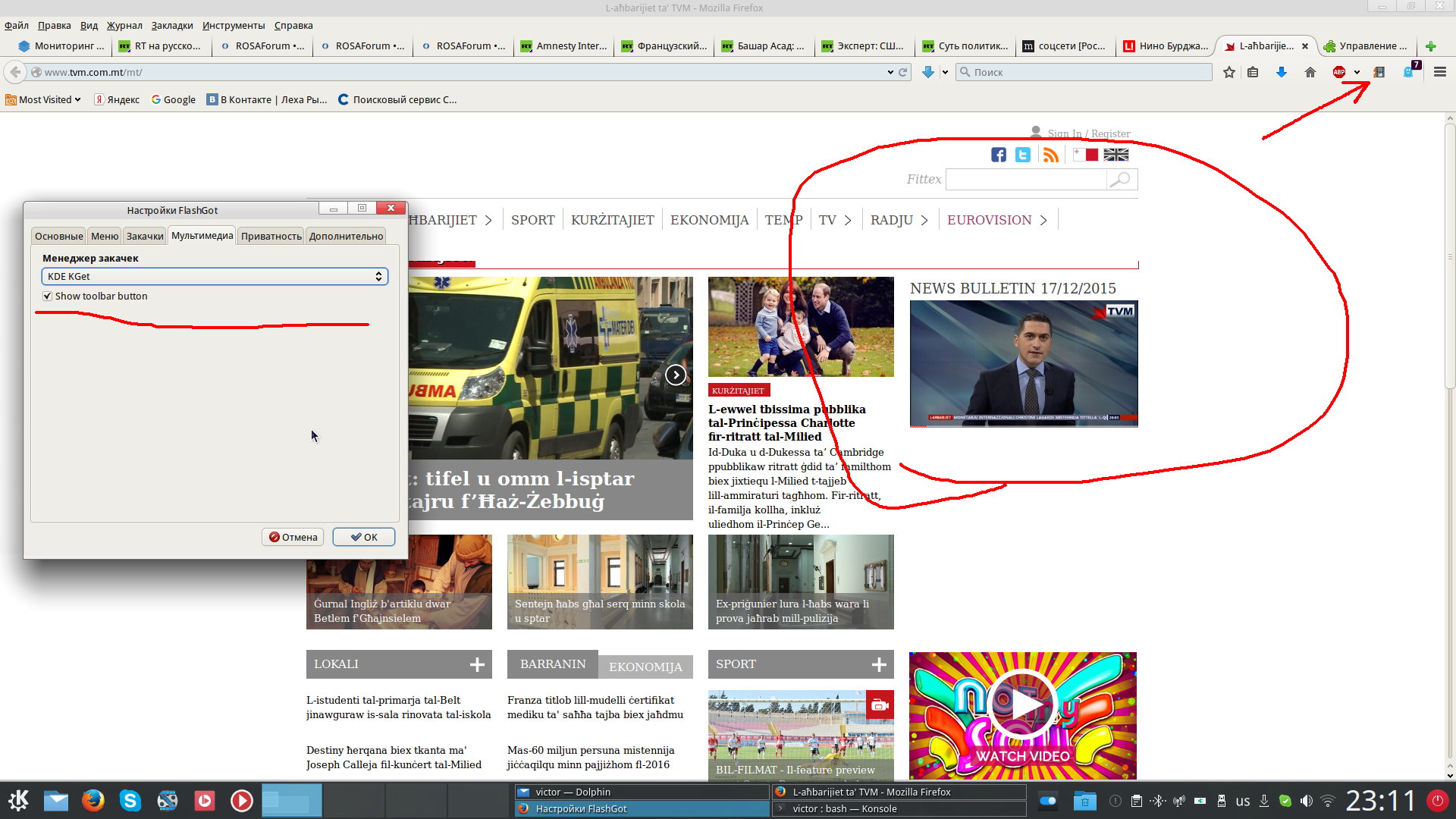Open the Adblock Plus icon
This screenshot has width=1456, height=819.
[x=1339, y=72]
